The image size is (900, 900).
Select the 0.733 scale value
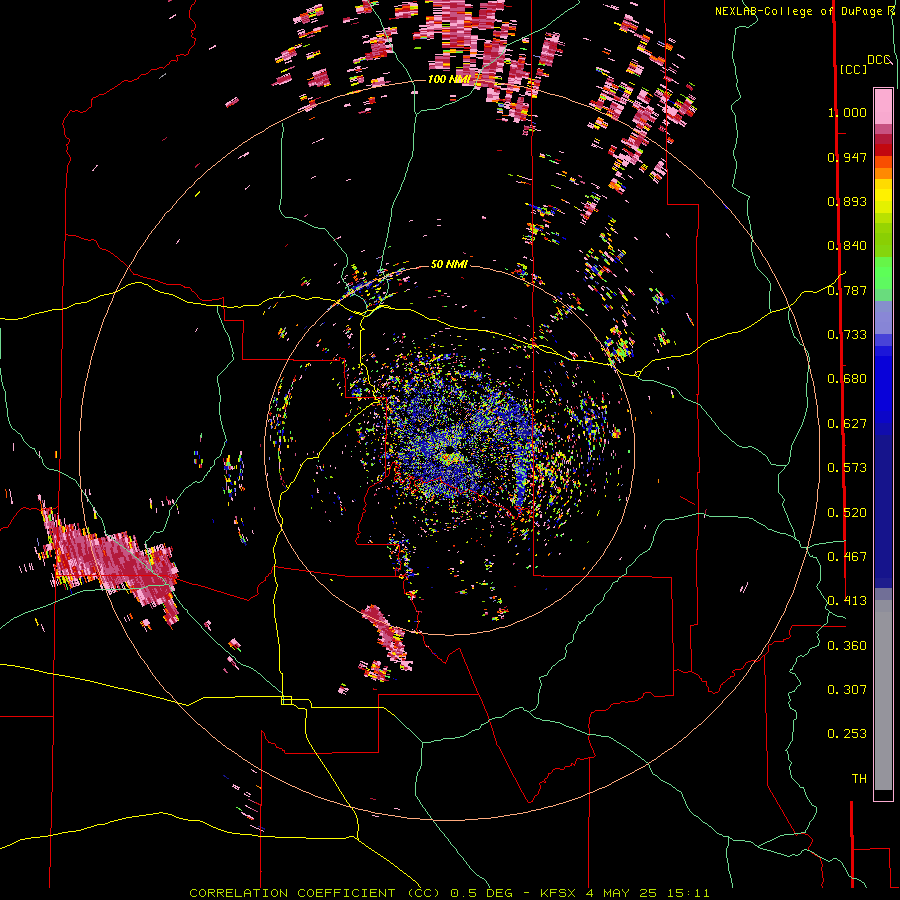(847, 335)
